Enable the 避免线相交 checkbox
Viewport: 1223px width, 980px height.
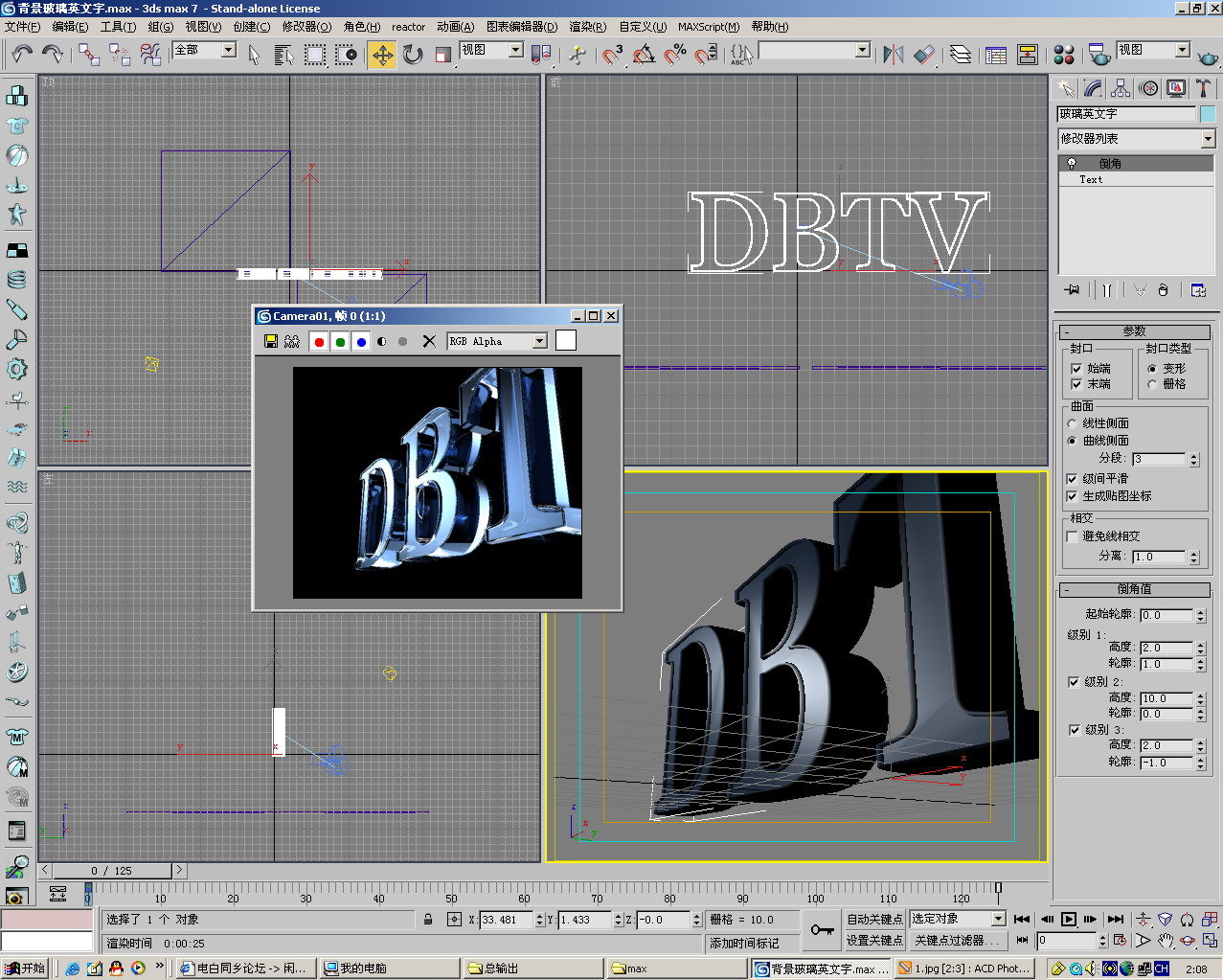click(1073, 536)
